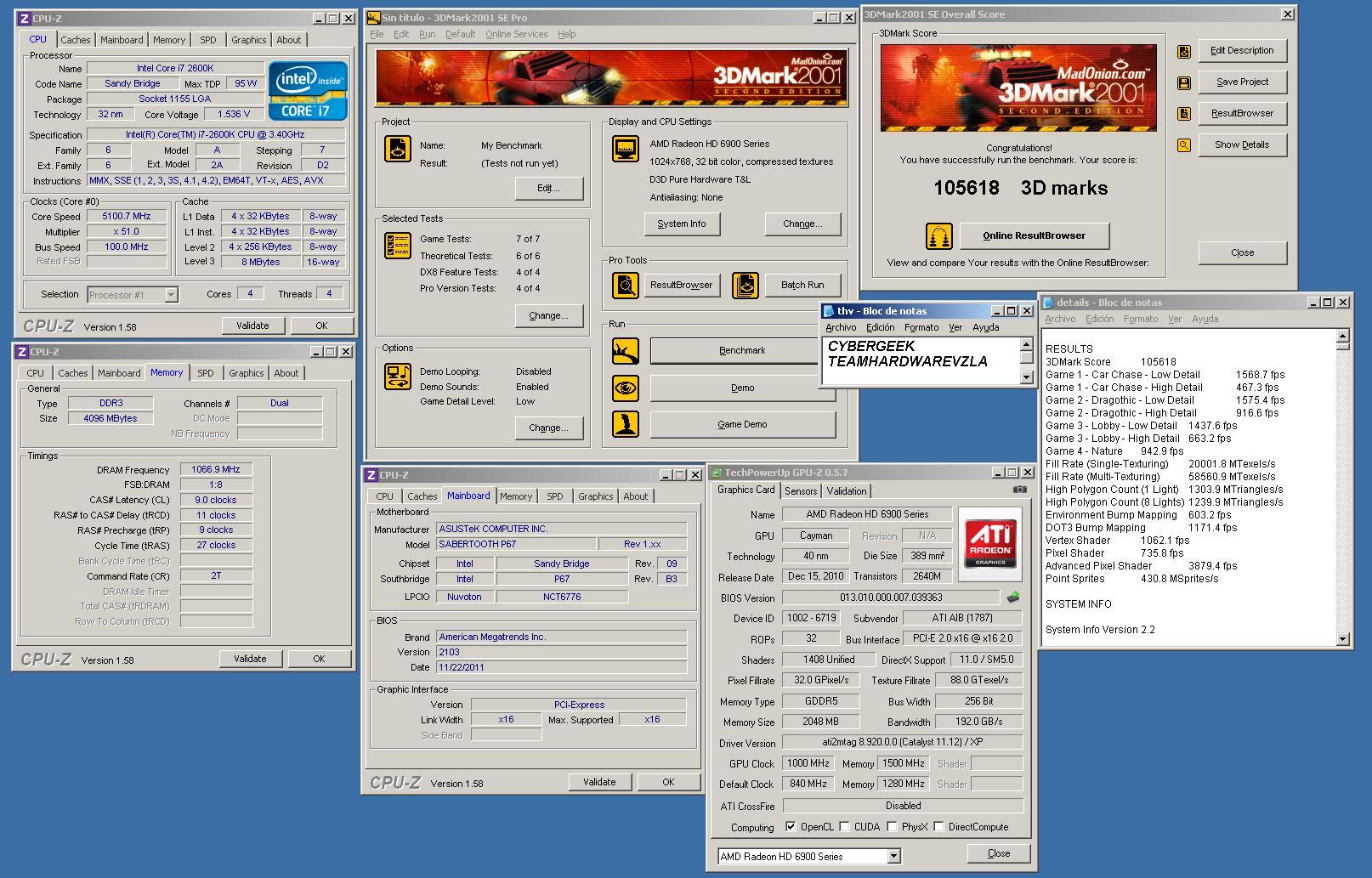1372x878 pixels.
Task: Click the Batch Run icon in Pro Tools
Action: (746, 285)
